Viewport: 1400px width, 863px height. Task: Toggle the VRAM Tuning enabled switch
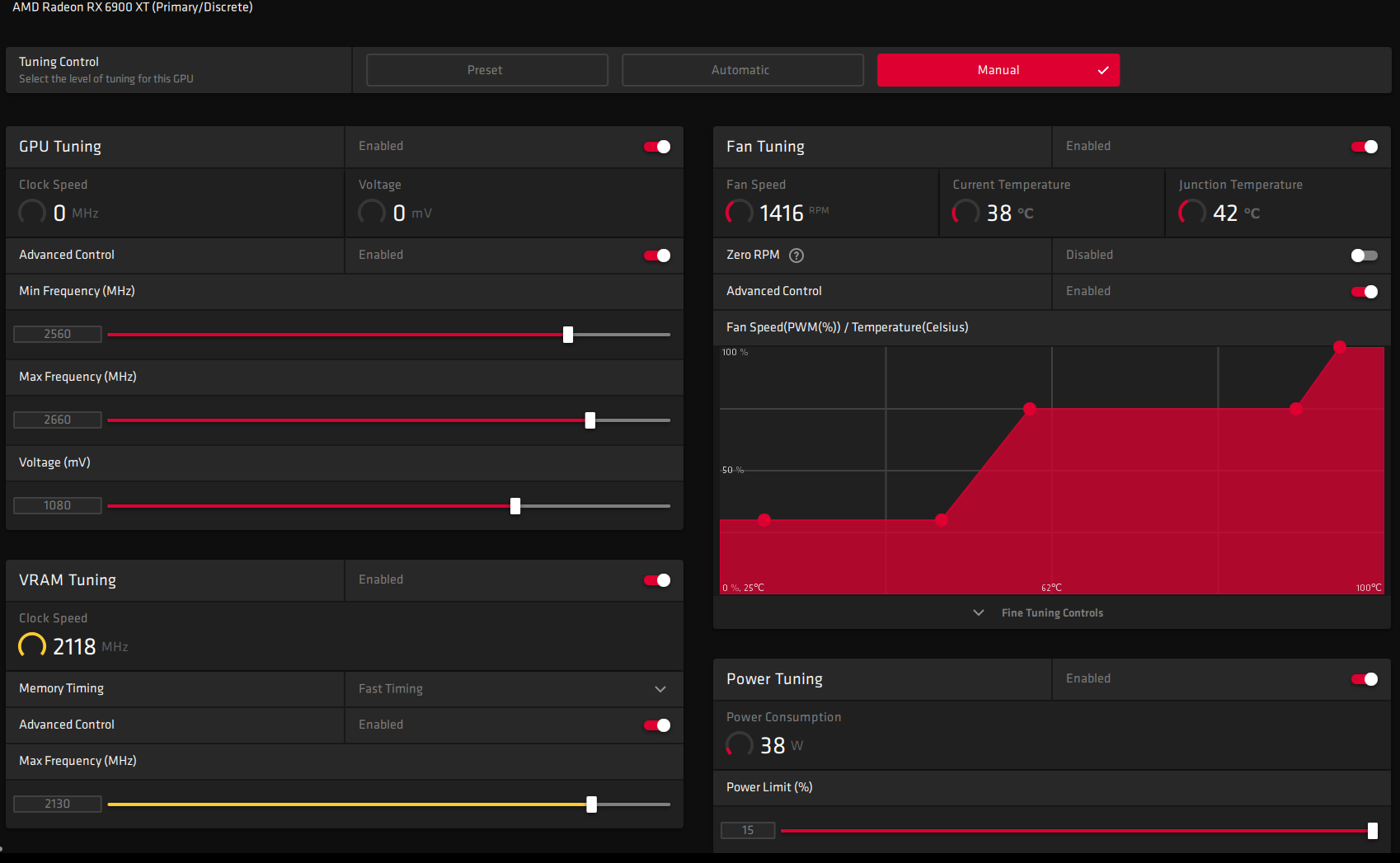coord(657,580)
